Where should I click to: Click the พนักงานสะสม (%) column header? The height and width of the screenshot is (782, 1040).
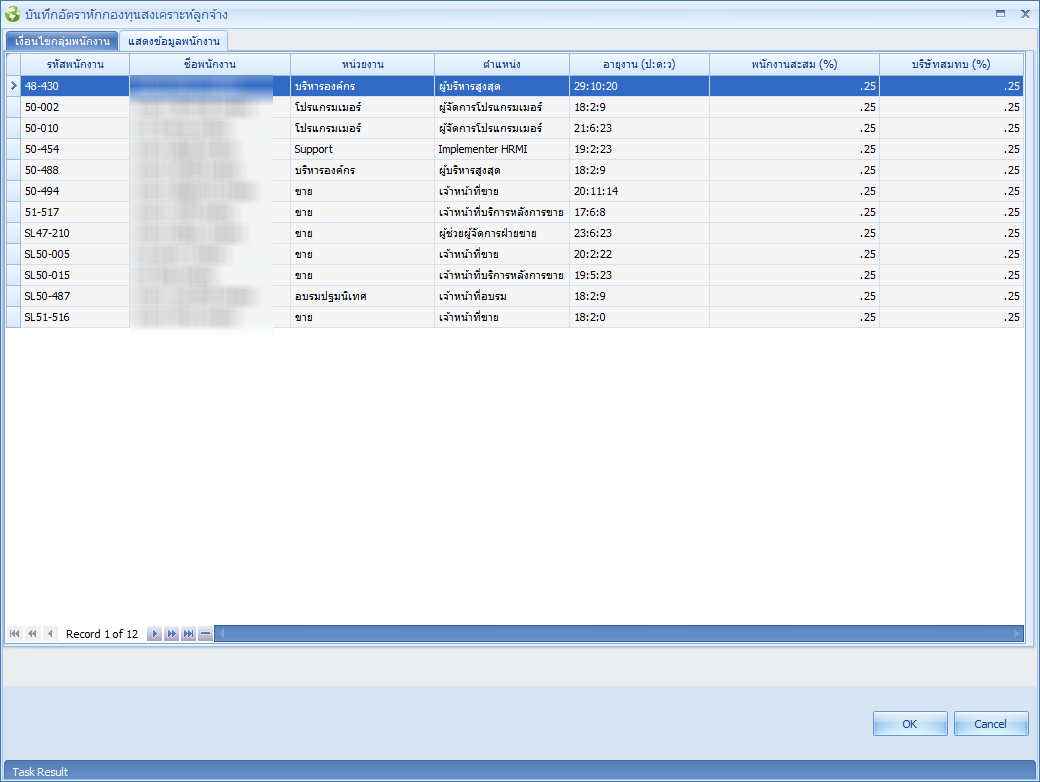[x=794, y=64]
